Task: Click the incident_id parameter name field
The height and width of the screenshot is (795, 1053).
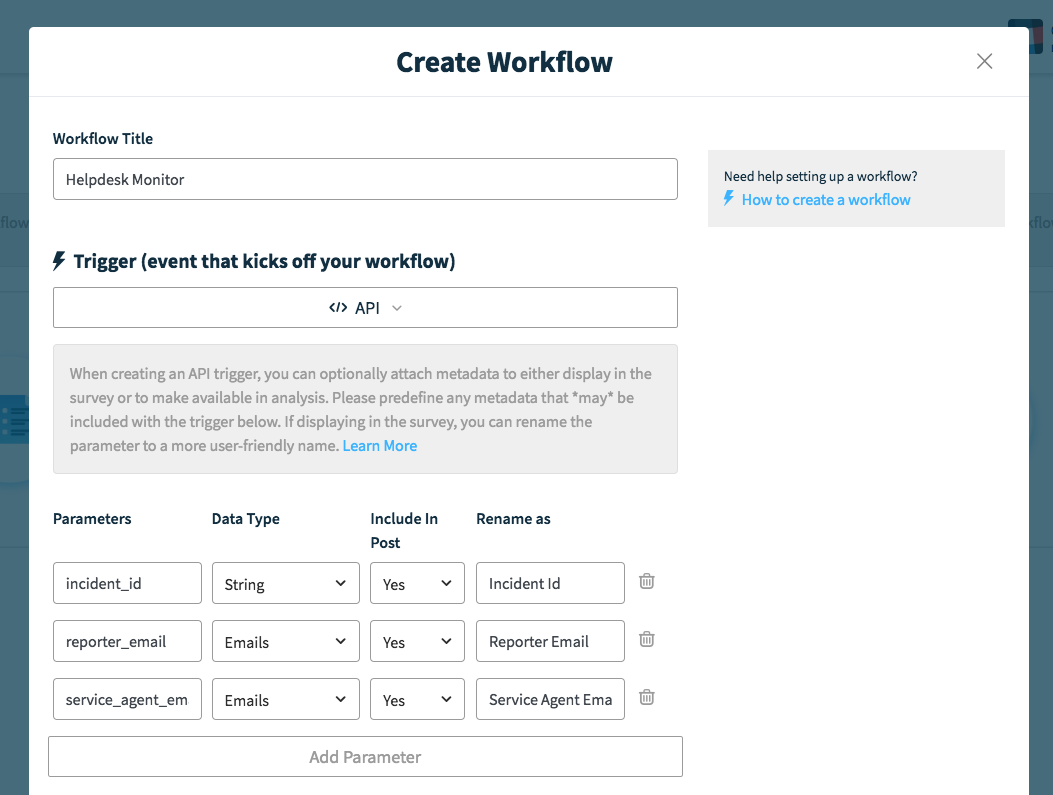Action: tap(127, 584)
